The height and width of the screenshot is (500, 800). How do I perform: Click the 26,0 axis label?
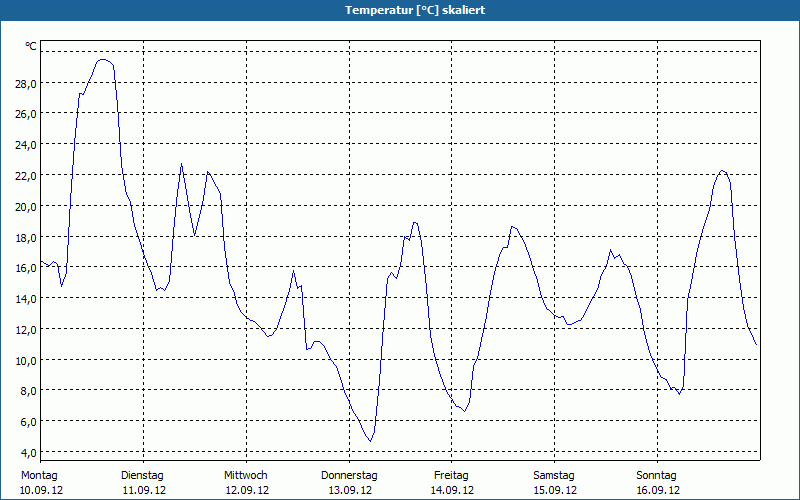(x=26, y=114)
